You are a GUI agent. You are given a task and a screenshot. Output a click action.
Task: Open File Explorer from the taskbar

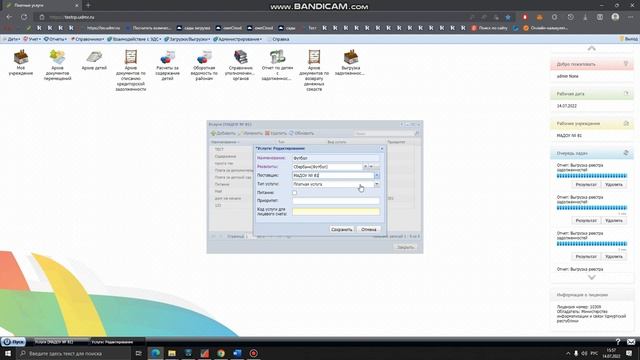coord(172,353)
